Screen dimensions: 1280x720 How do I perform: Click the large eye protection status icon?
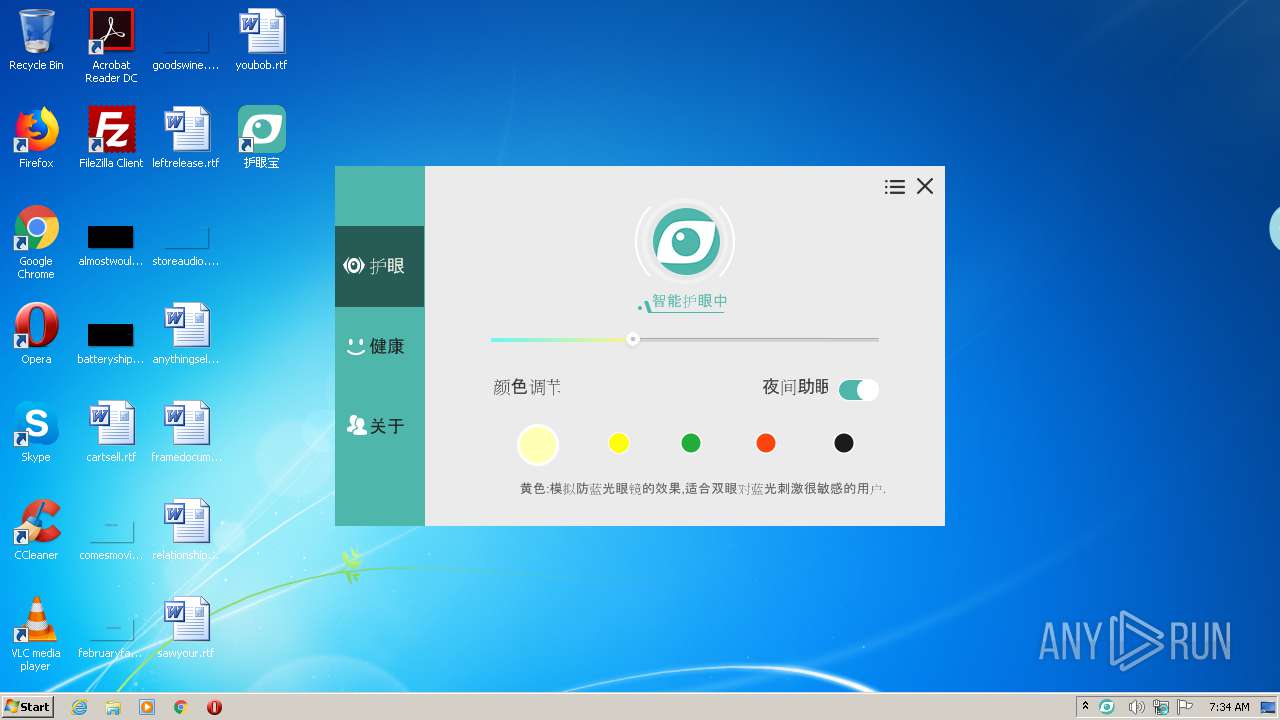tap(685, 242)
